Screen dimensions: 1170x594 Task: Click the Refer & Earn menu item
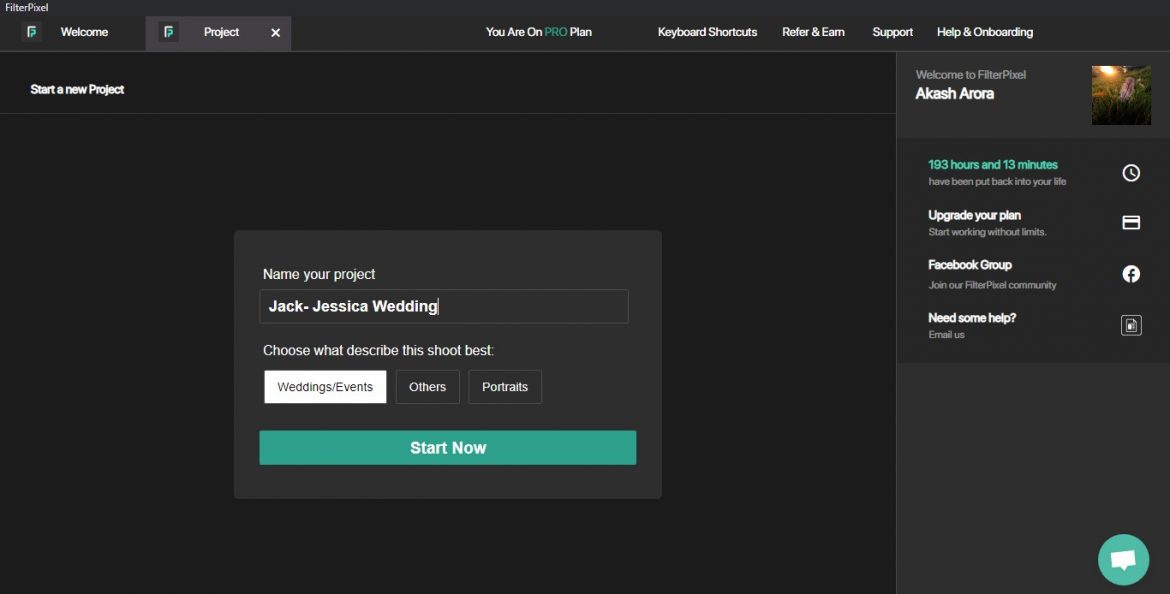[x=813, y=32]
